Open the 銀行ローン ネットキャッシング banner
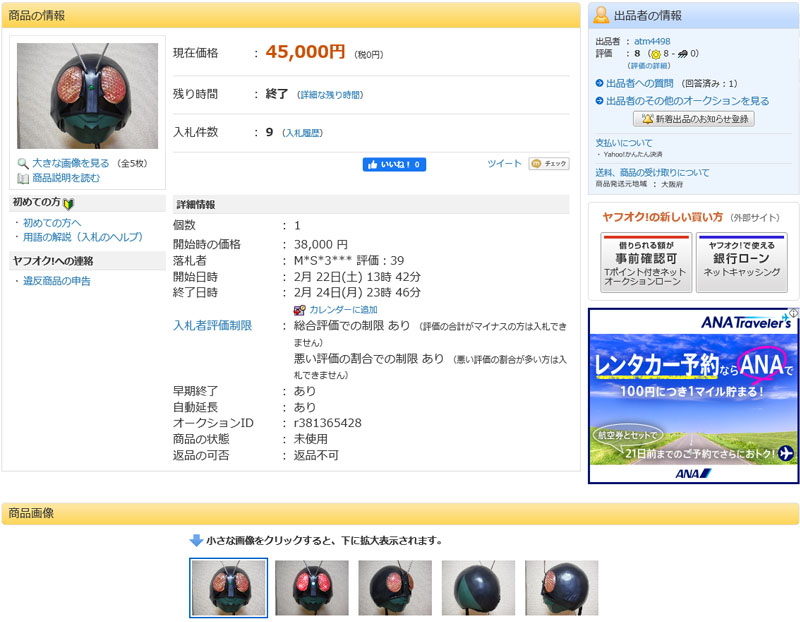The image size is (800, 622). (742, 262)
